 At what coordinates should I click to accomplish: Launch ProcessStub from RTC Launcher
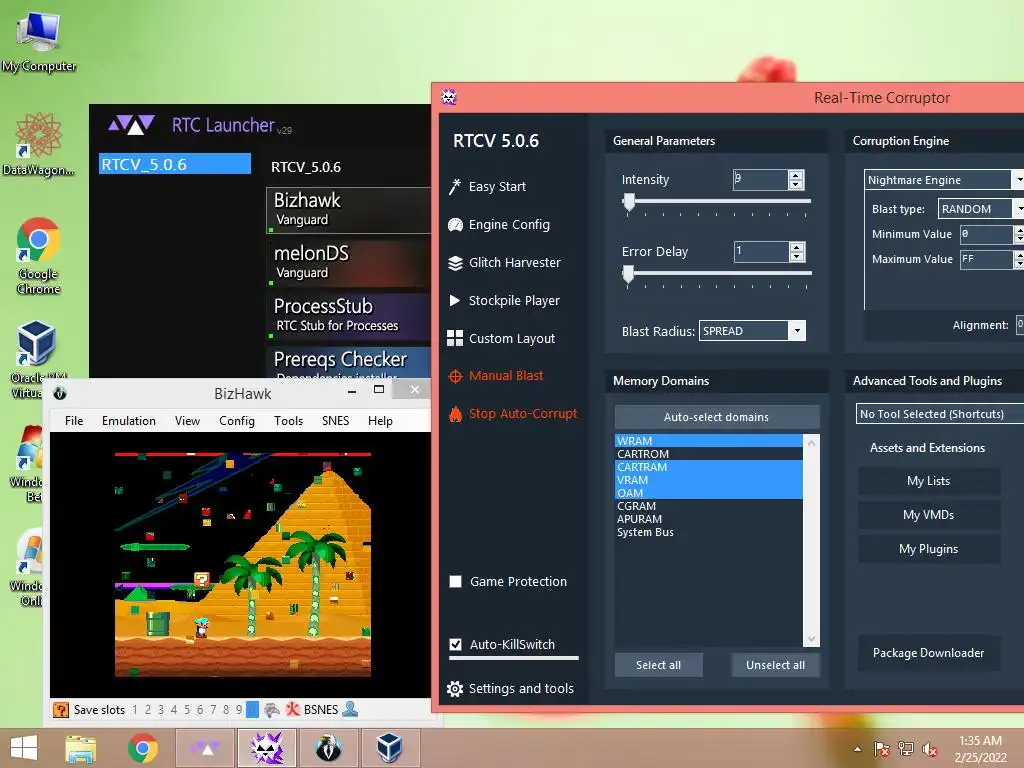[x=348, y=316]
